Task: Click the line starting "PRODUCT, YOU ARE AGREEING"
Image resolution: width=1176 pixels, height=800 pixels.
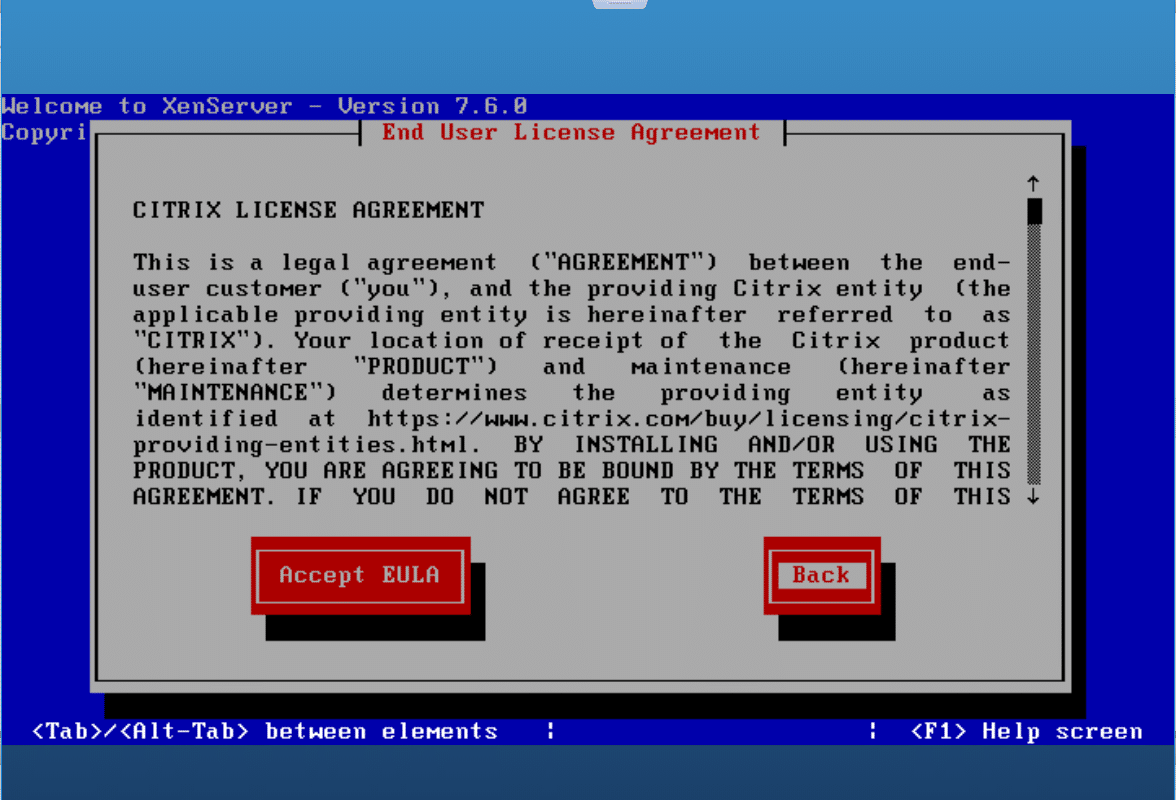Action: (572, 471)
